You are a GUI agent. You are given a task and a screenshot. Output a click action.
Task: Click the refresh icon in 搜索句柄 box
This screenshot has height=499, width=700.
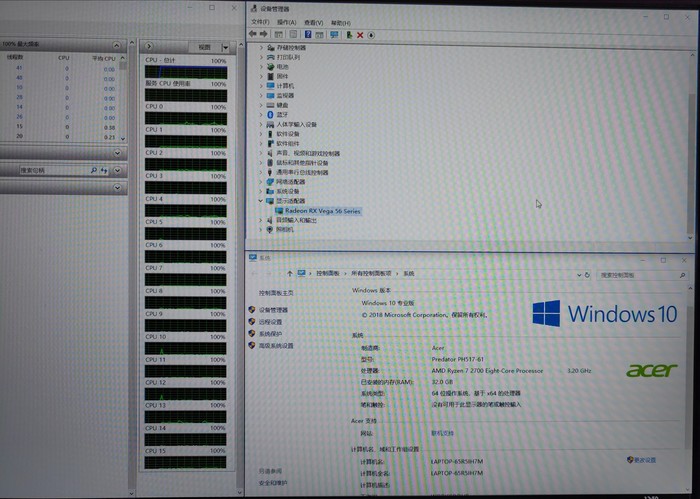tap(104, 170)
